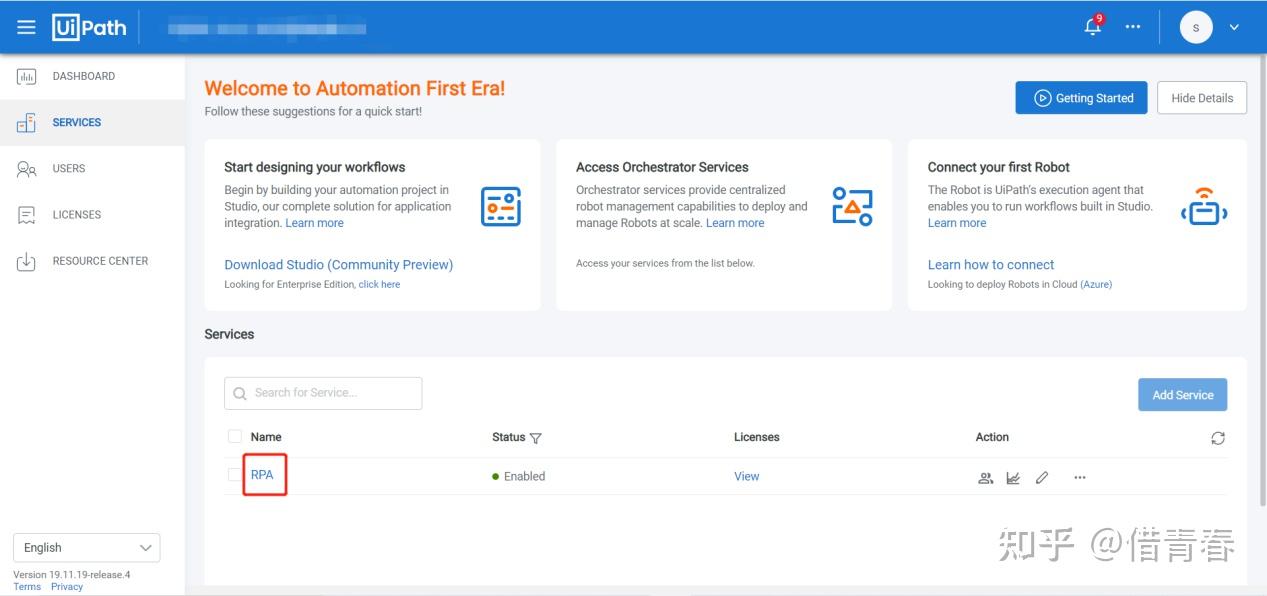1267x596 pixels.
Task: Open the Enterprise Edition 'click here' link
Action: 379,285
